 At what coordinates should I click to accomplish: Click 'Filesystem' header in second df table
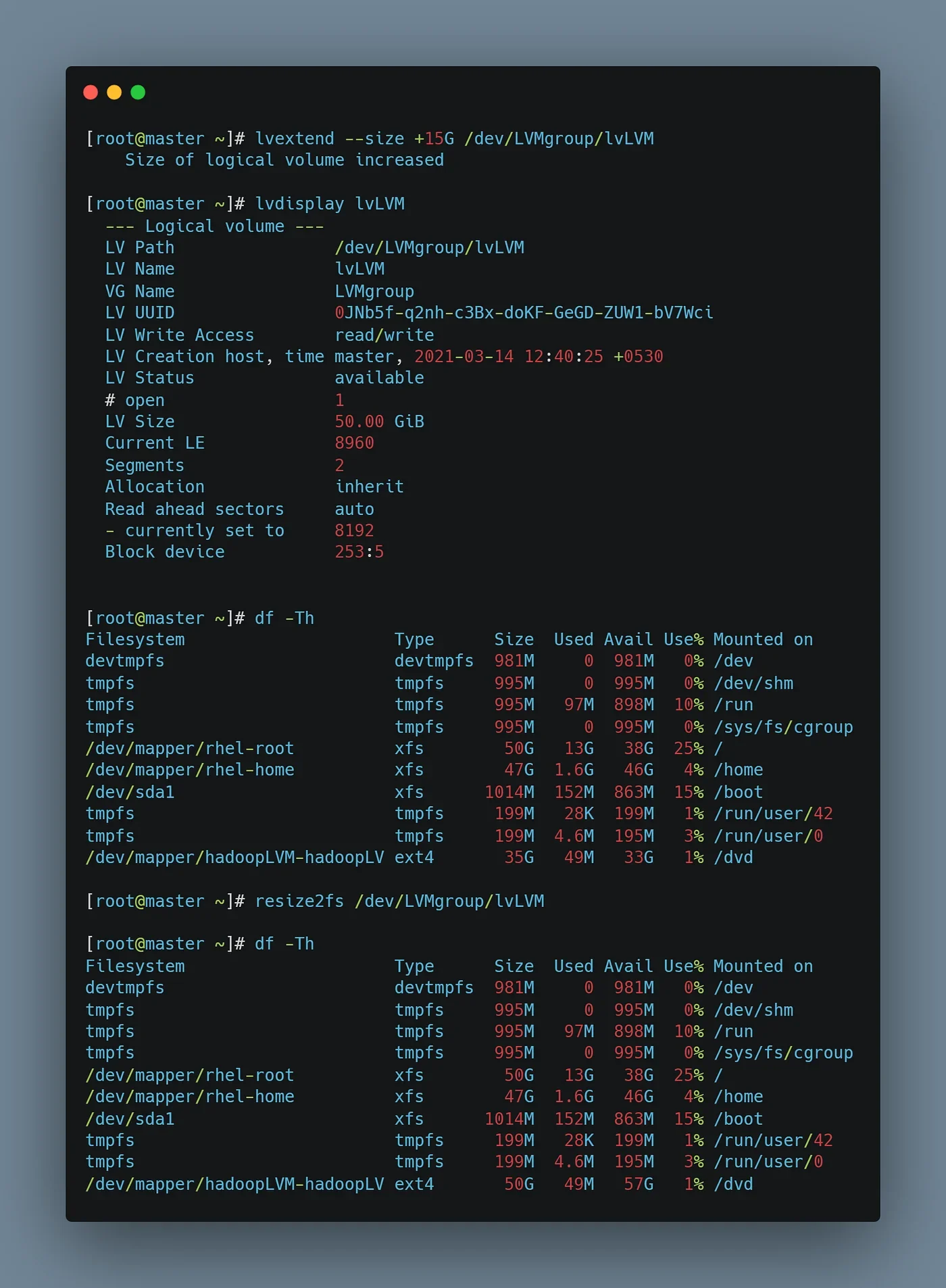(x=135, y=966)
